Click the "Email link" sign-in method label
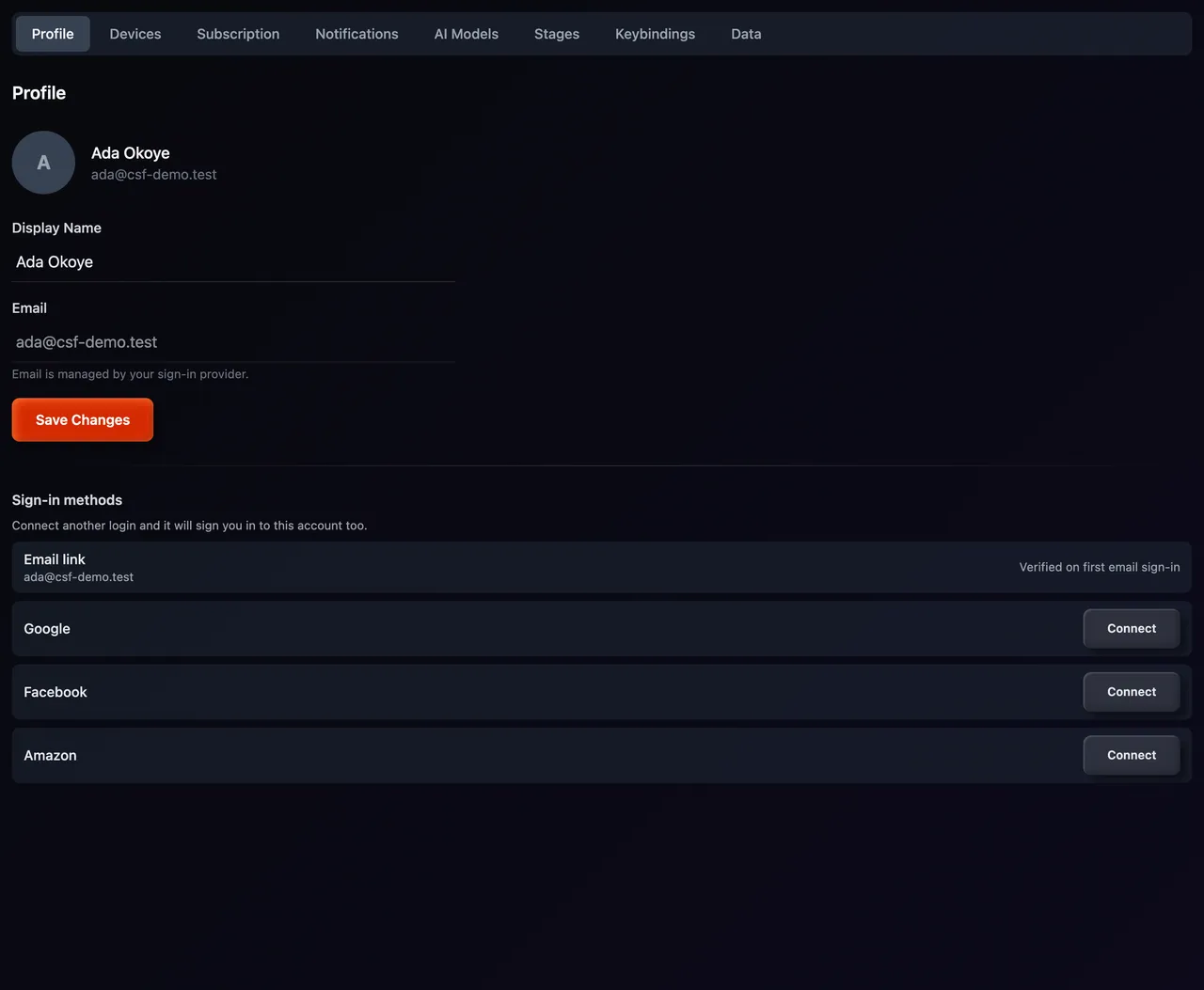This screenshot has width=1204, height=990. [x=55, y=559]
